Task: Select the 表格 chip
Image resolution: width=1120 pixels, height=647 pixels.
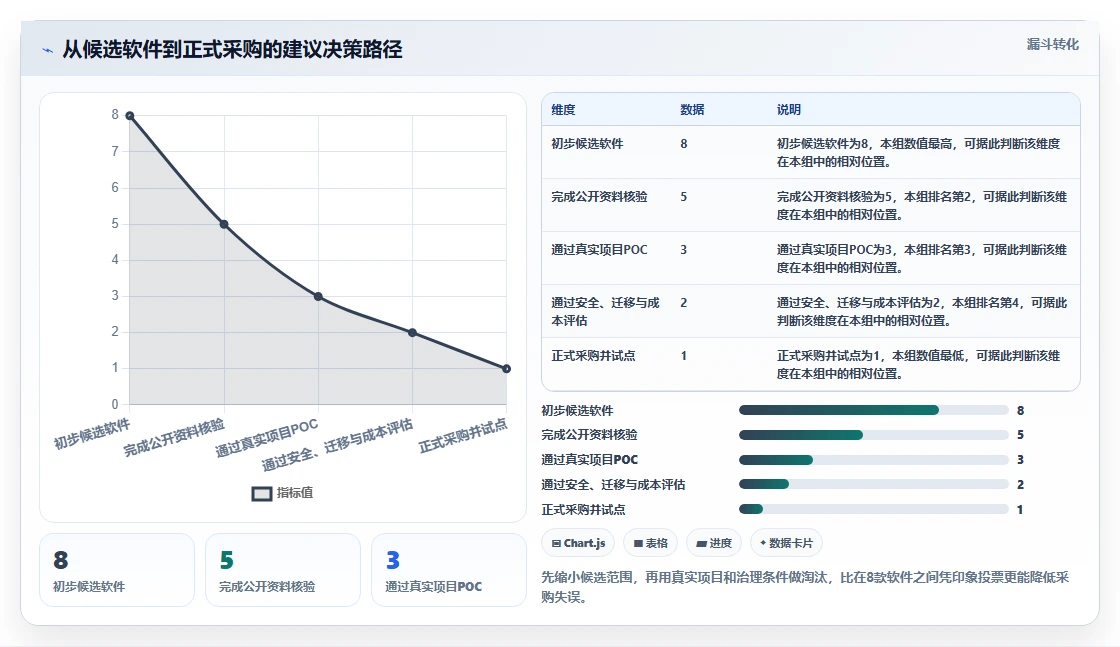Action: point(651,543)
